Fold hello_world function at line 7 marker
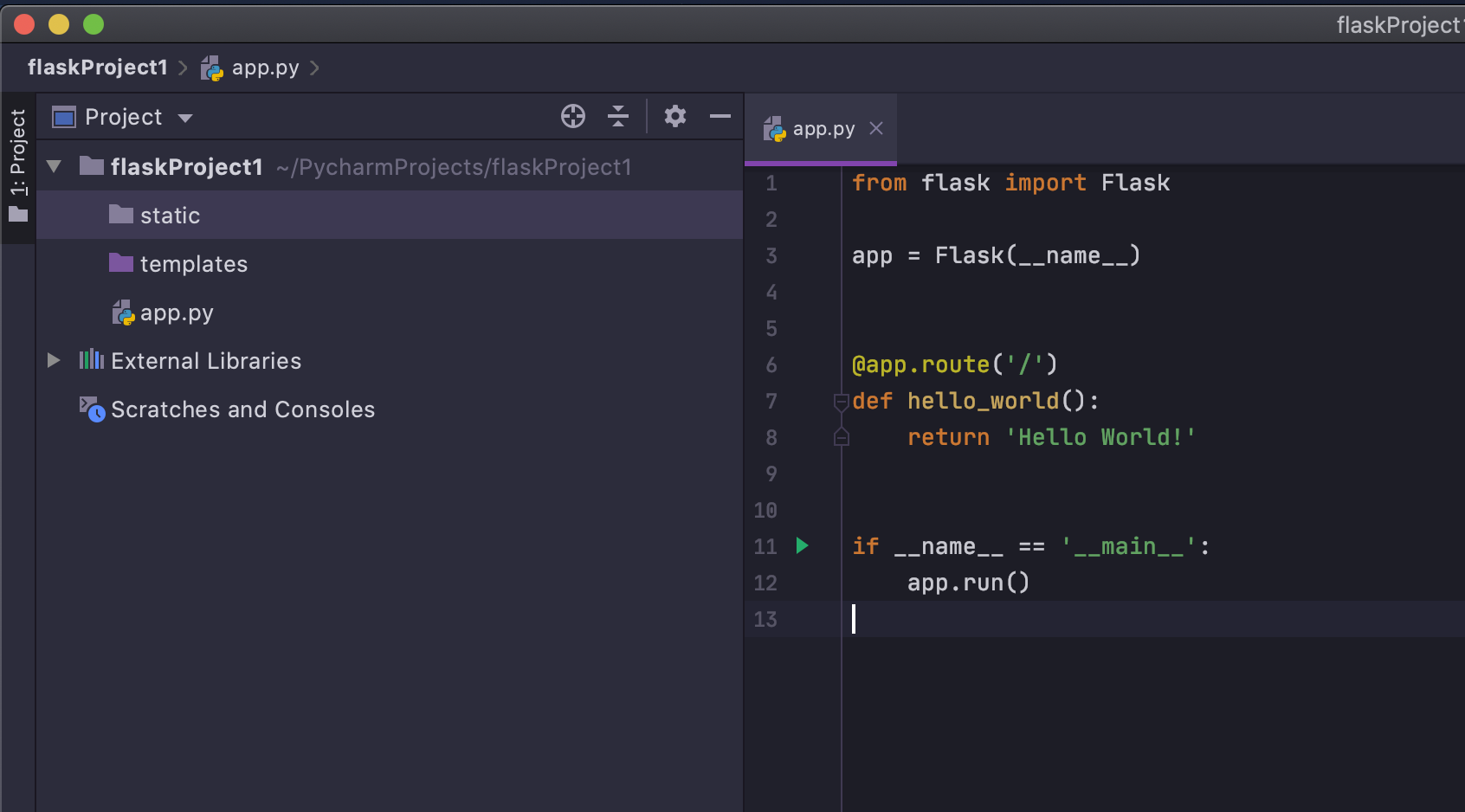 pyautogui.click(x=841, y=402)
